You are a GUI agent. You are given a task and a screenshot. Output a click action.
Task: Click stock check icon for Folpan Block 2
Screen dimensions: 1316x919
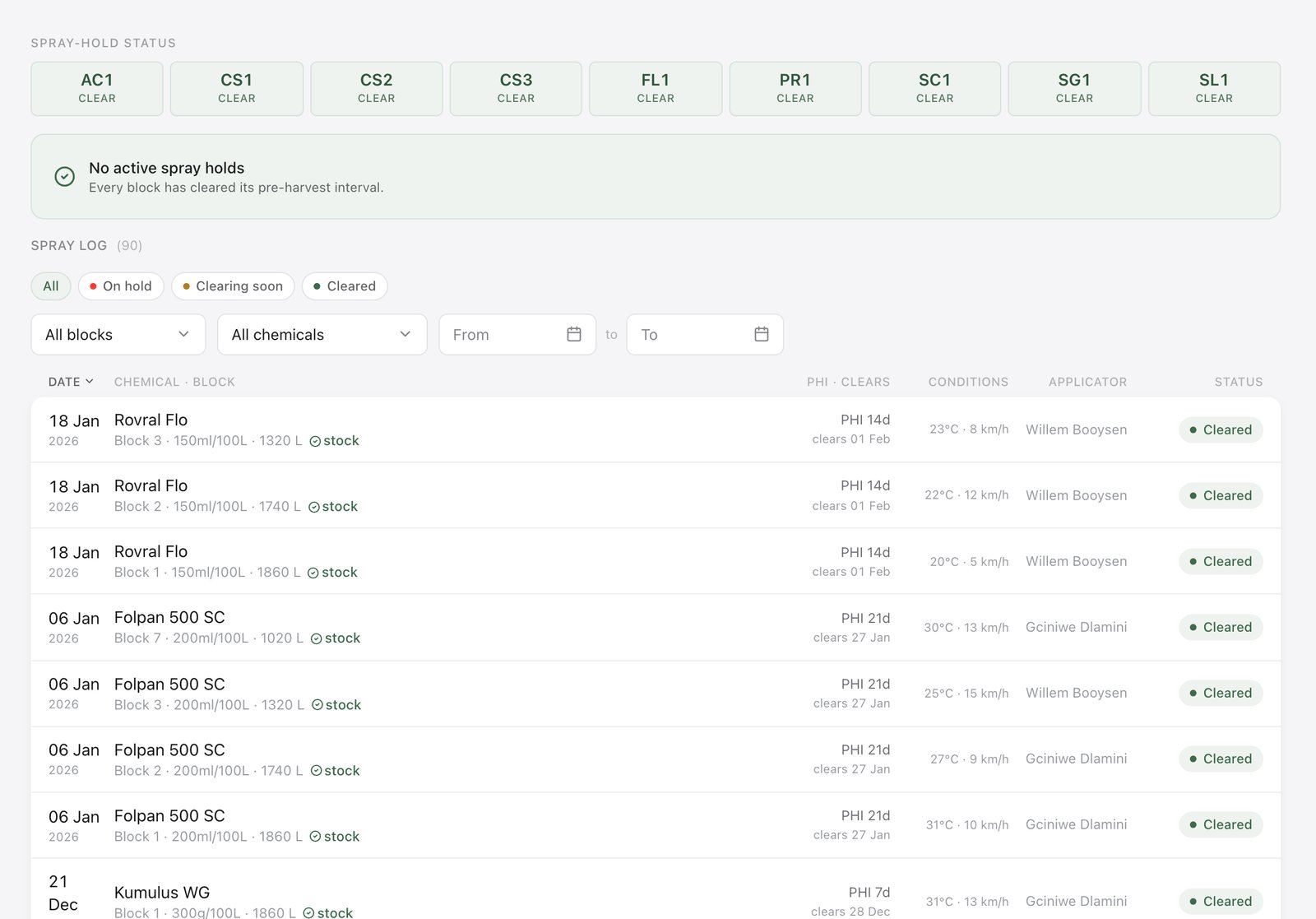[x=316, y=771]
